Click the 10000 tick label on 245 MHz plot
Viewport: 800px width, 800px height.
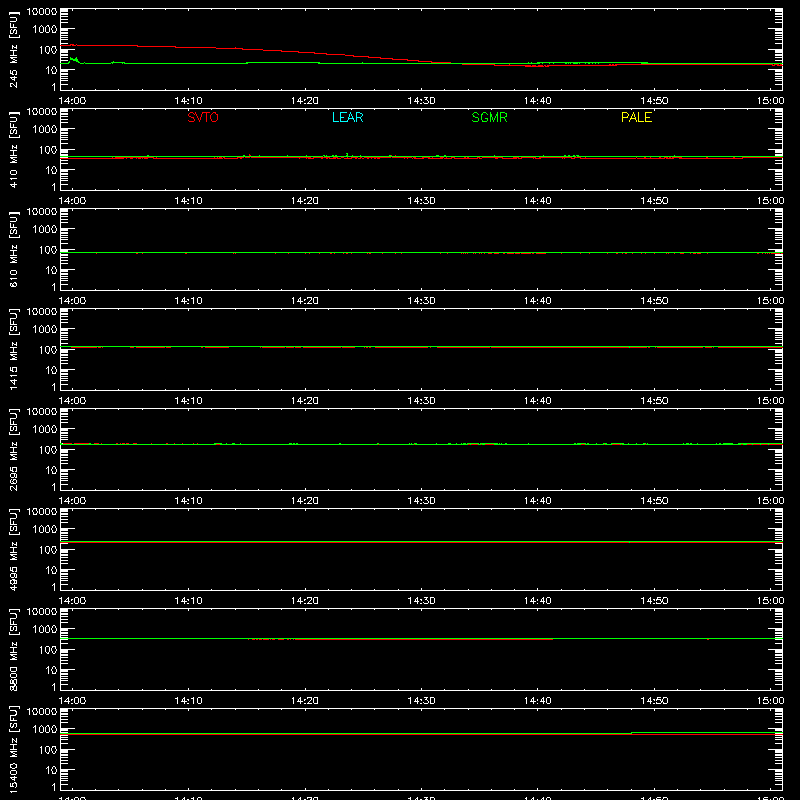pos(42,12)
